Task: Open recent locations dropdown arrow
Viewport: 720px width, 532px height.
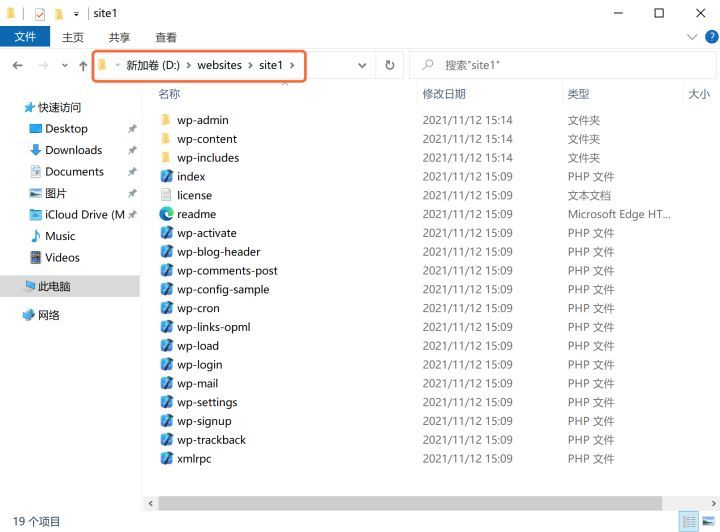Action: (x=65, y=65)
